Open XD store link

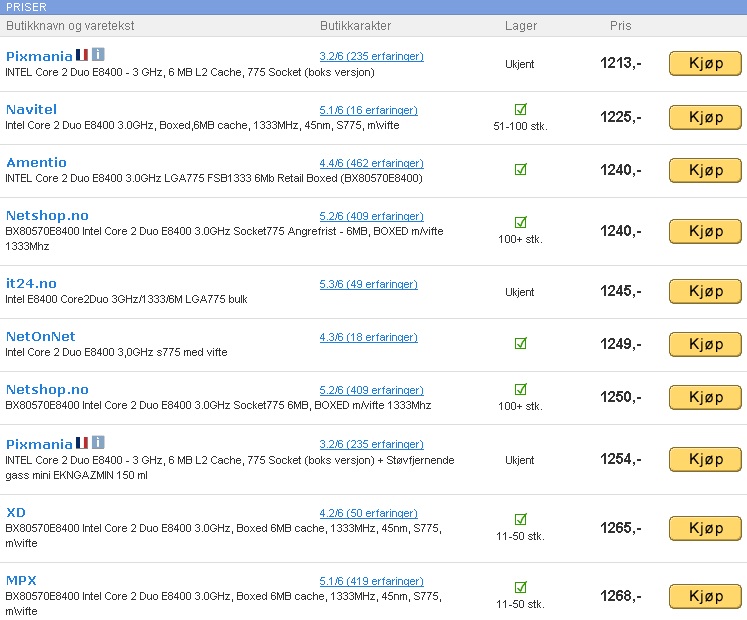(x=16, y=512)
